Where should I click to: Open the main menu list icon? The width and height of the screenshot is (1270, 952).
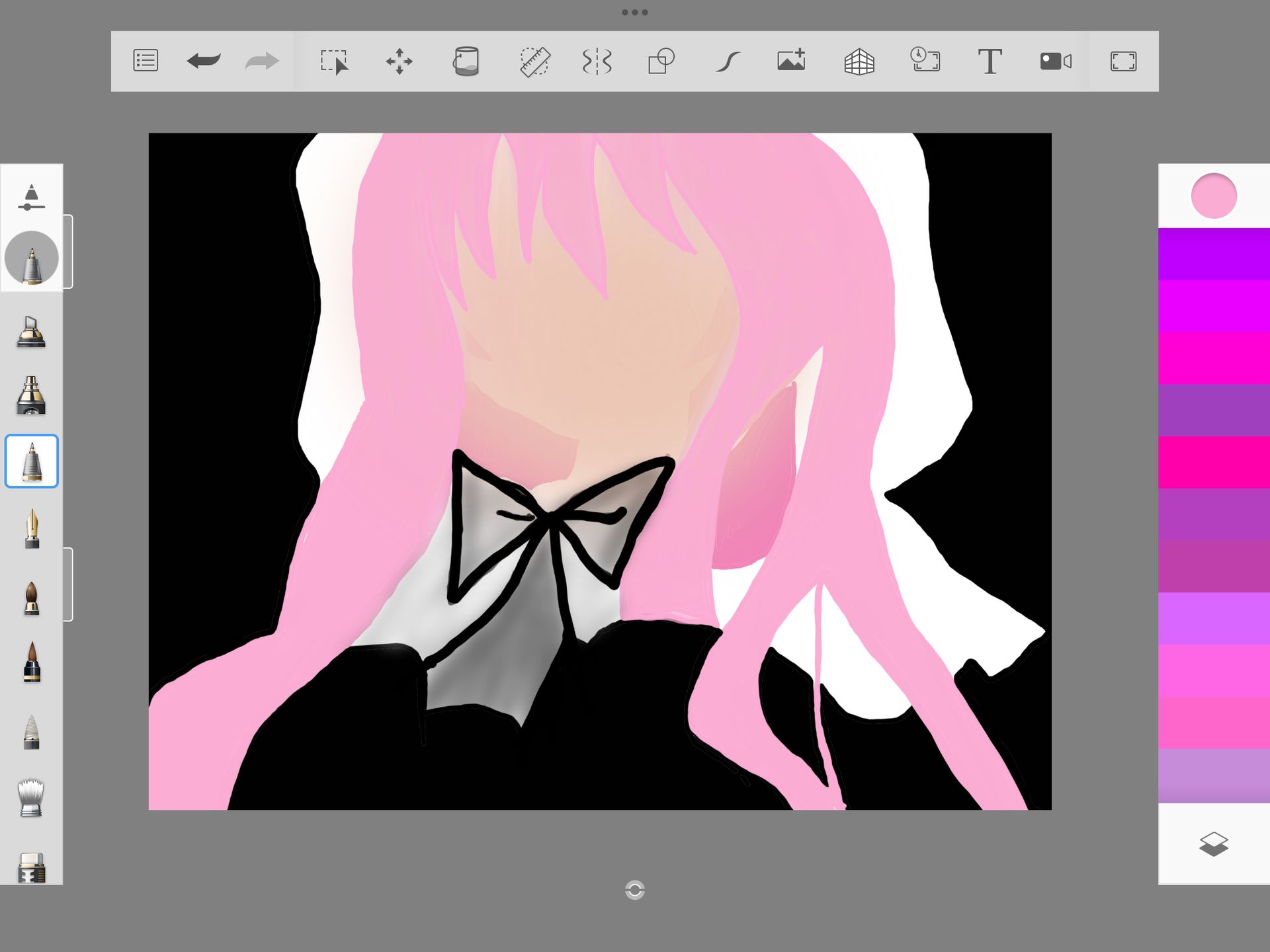coord(146,61)
